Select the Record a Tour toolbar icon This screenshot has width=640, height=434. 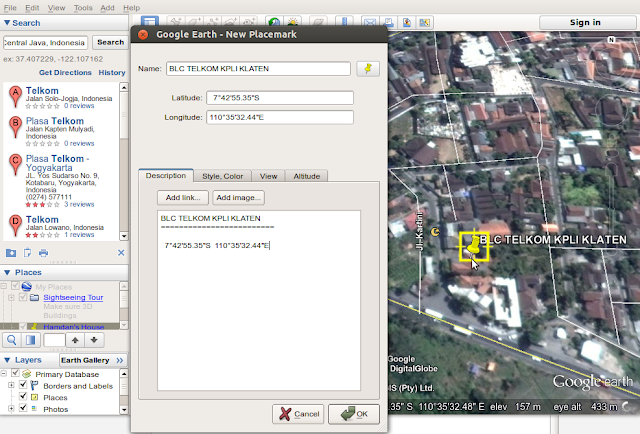[249, 22]
